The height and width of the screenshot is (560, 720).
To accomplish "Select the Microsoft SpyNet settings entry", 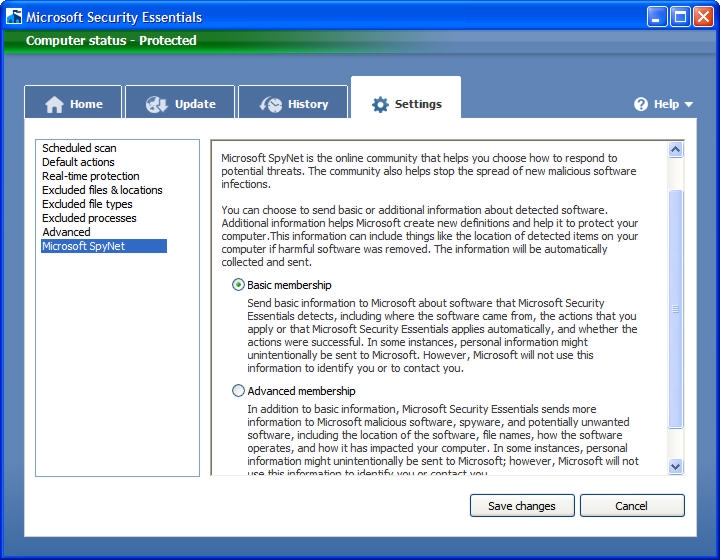I will [84, 246].
